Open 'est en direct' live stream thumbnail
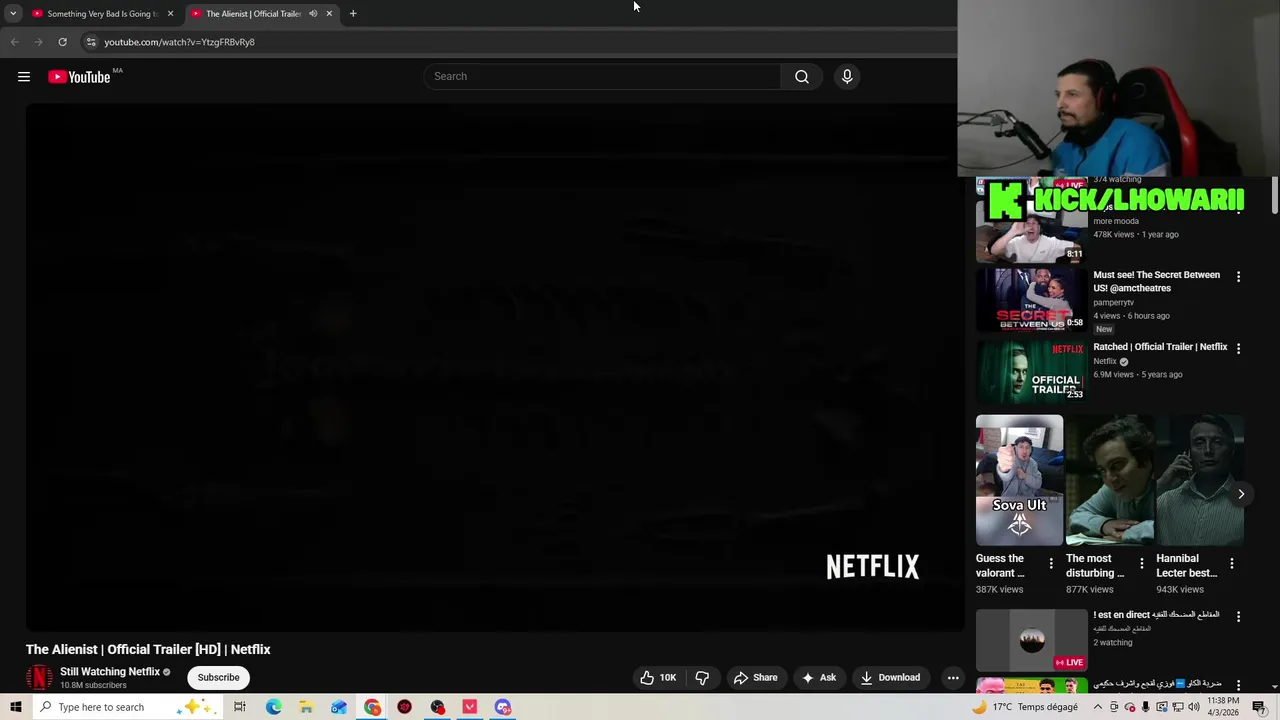This screenshot has height=720, width=1280. tap(1031, 640)
